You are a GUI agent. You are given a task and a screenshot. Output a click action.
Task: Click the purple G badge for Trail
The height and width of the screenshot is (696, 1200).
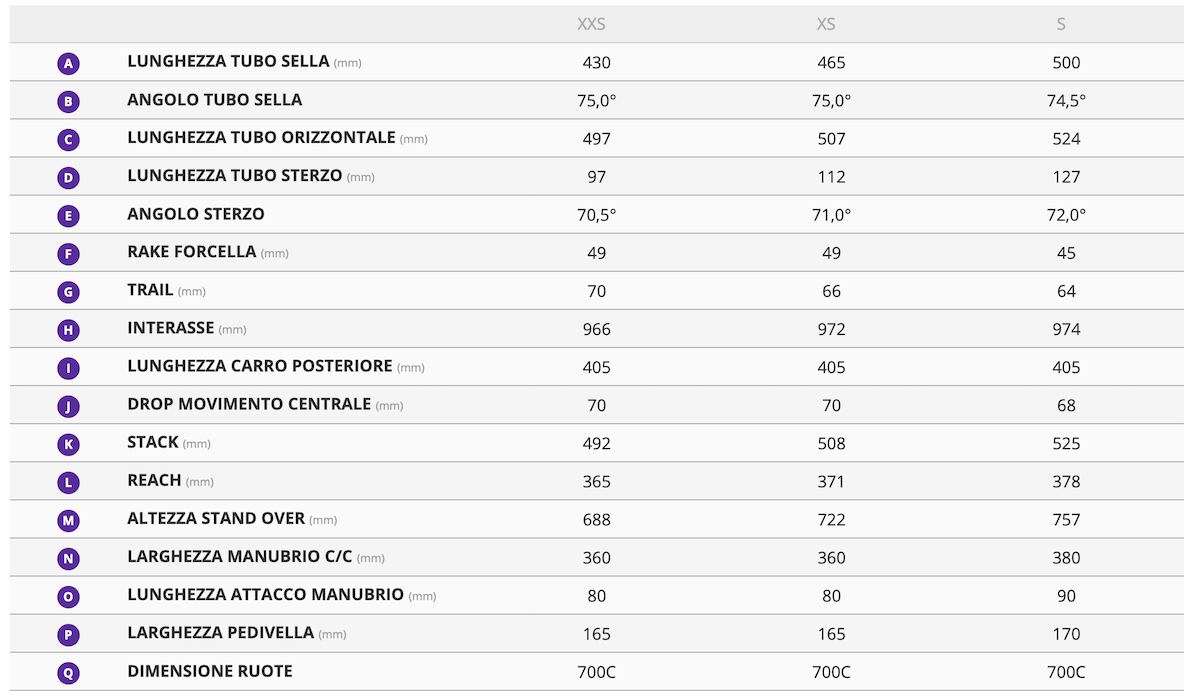(68, 292)
